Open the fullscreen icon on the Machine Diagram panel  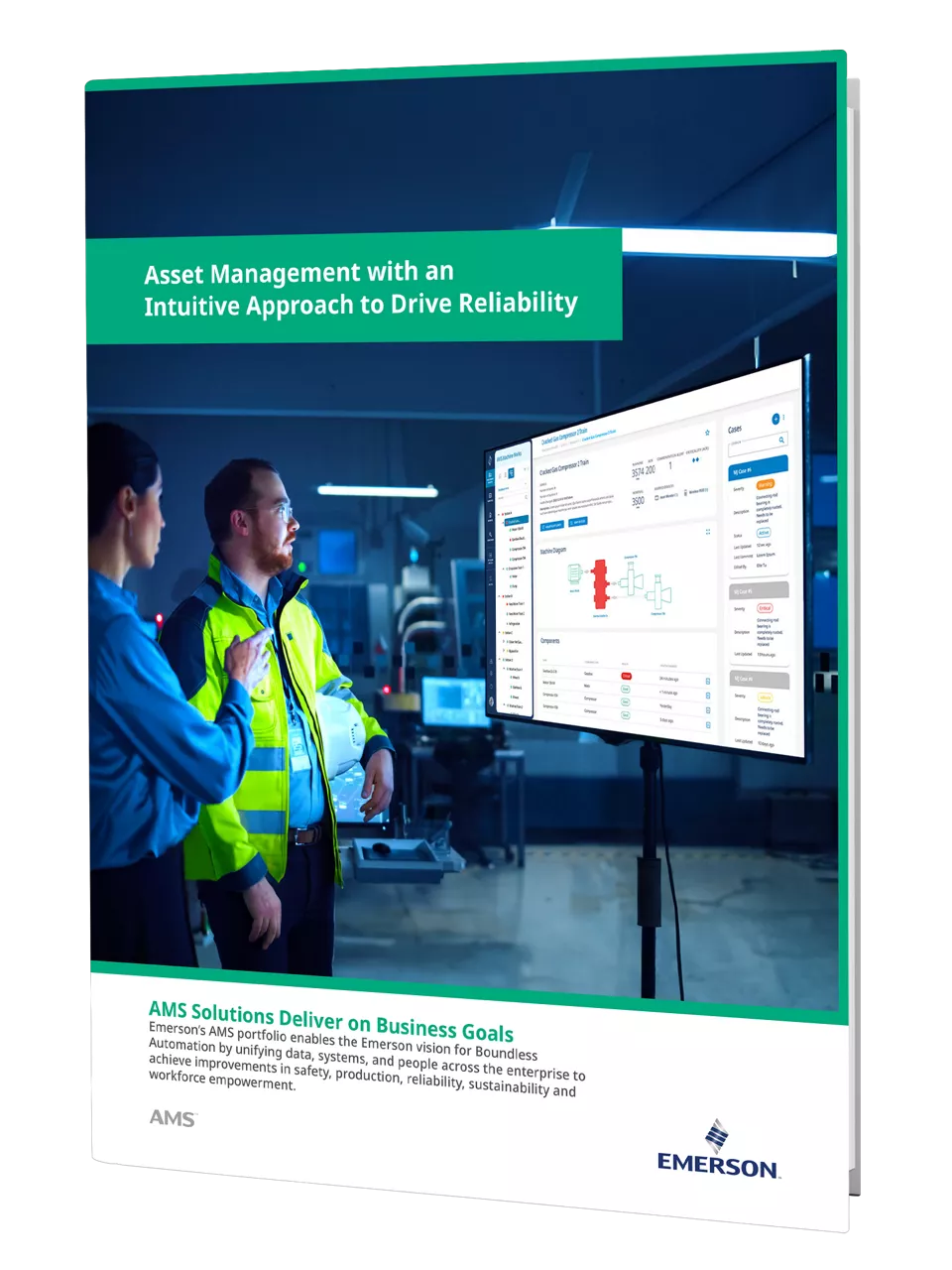(x=707, y=532)
